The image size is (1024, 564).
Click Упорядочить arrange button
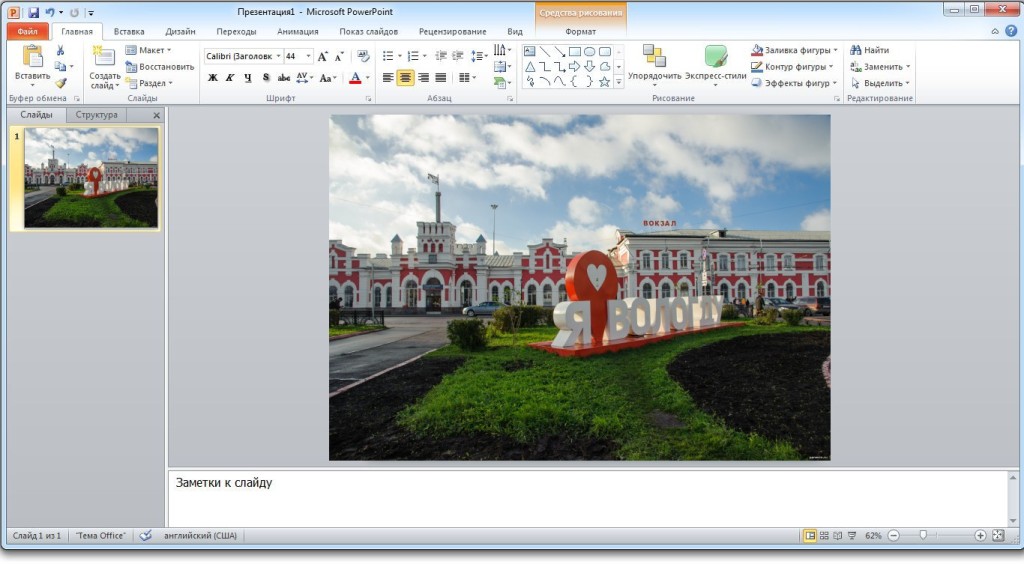654,67
